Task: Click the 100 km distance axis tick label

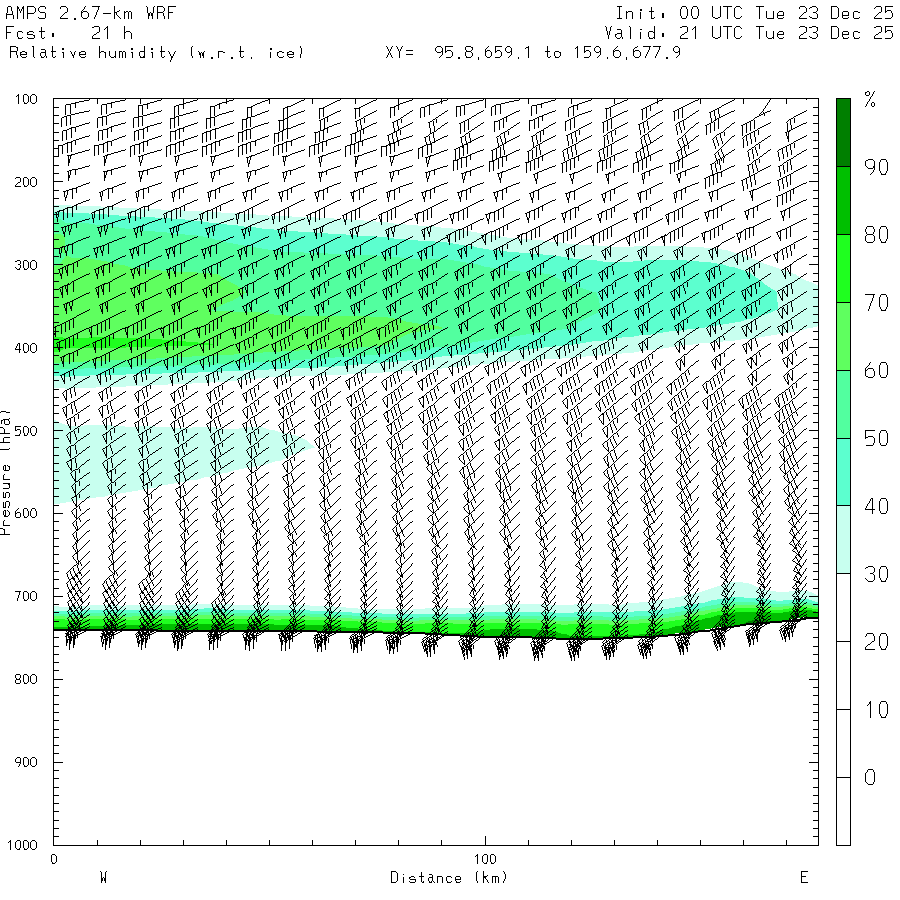Action: pos(486,860)
